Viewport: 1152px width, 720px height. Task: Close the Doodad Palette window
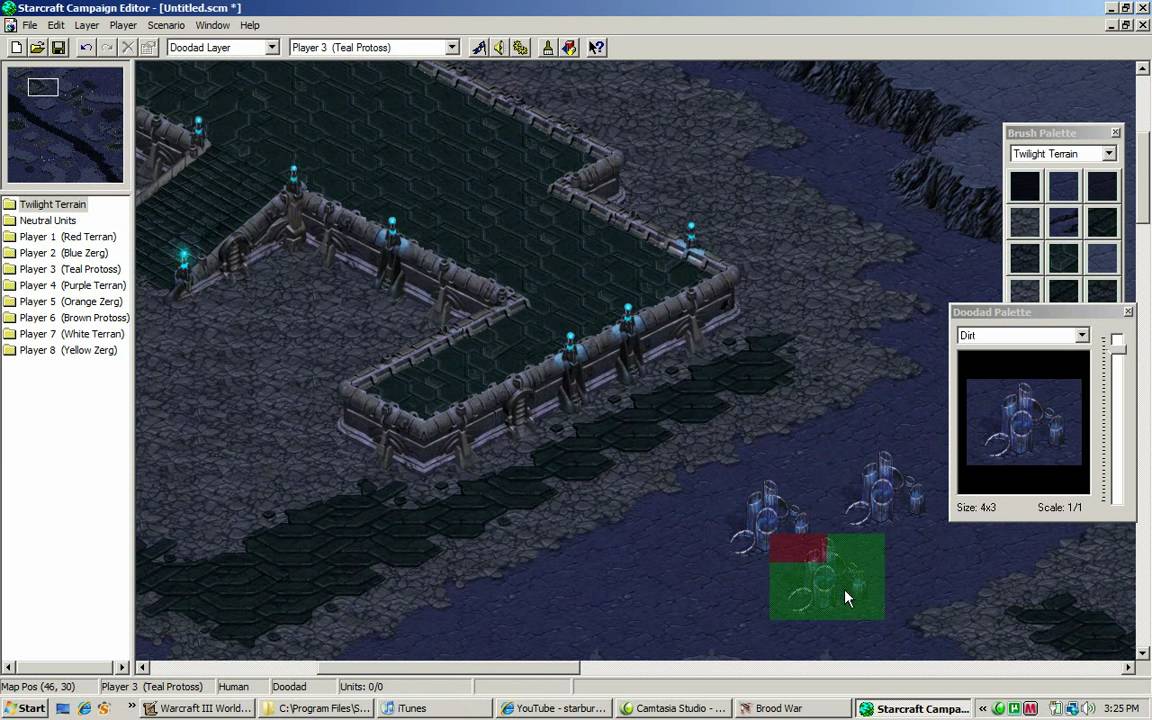click(1128, 312)
